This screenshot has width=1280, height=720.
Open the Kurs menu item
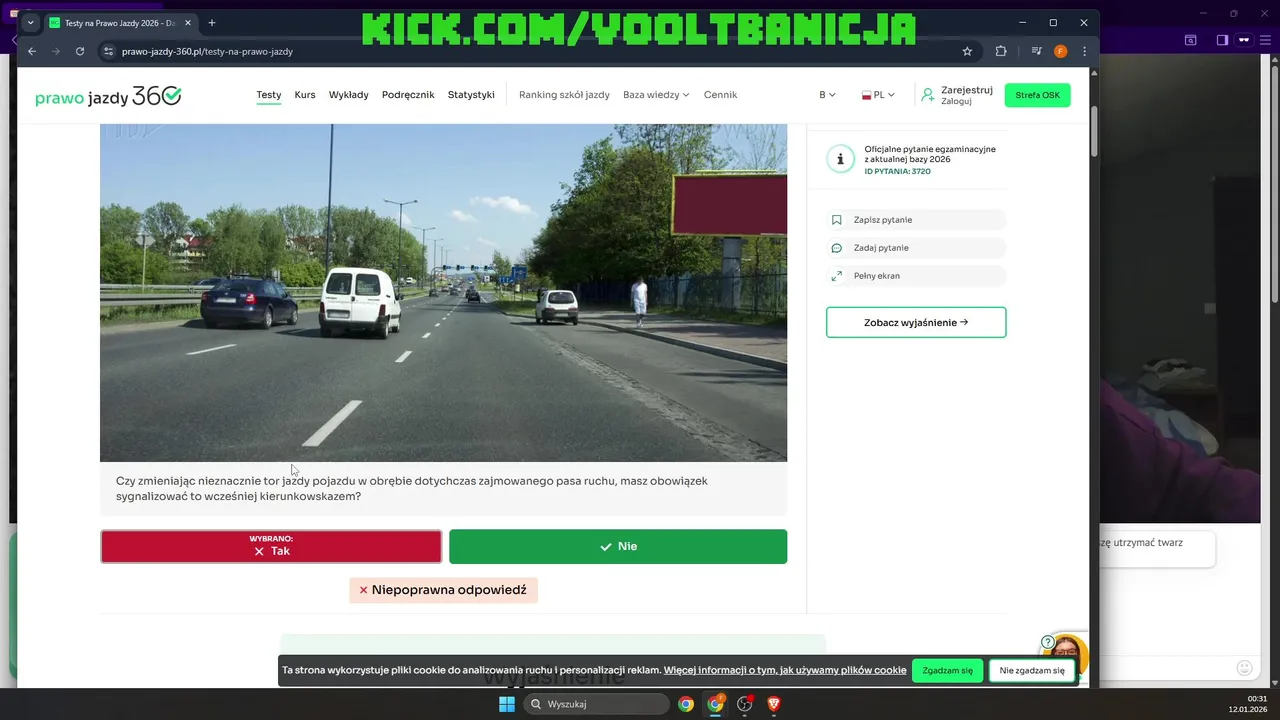(x=305, y=95)
